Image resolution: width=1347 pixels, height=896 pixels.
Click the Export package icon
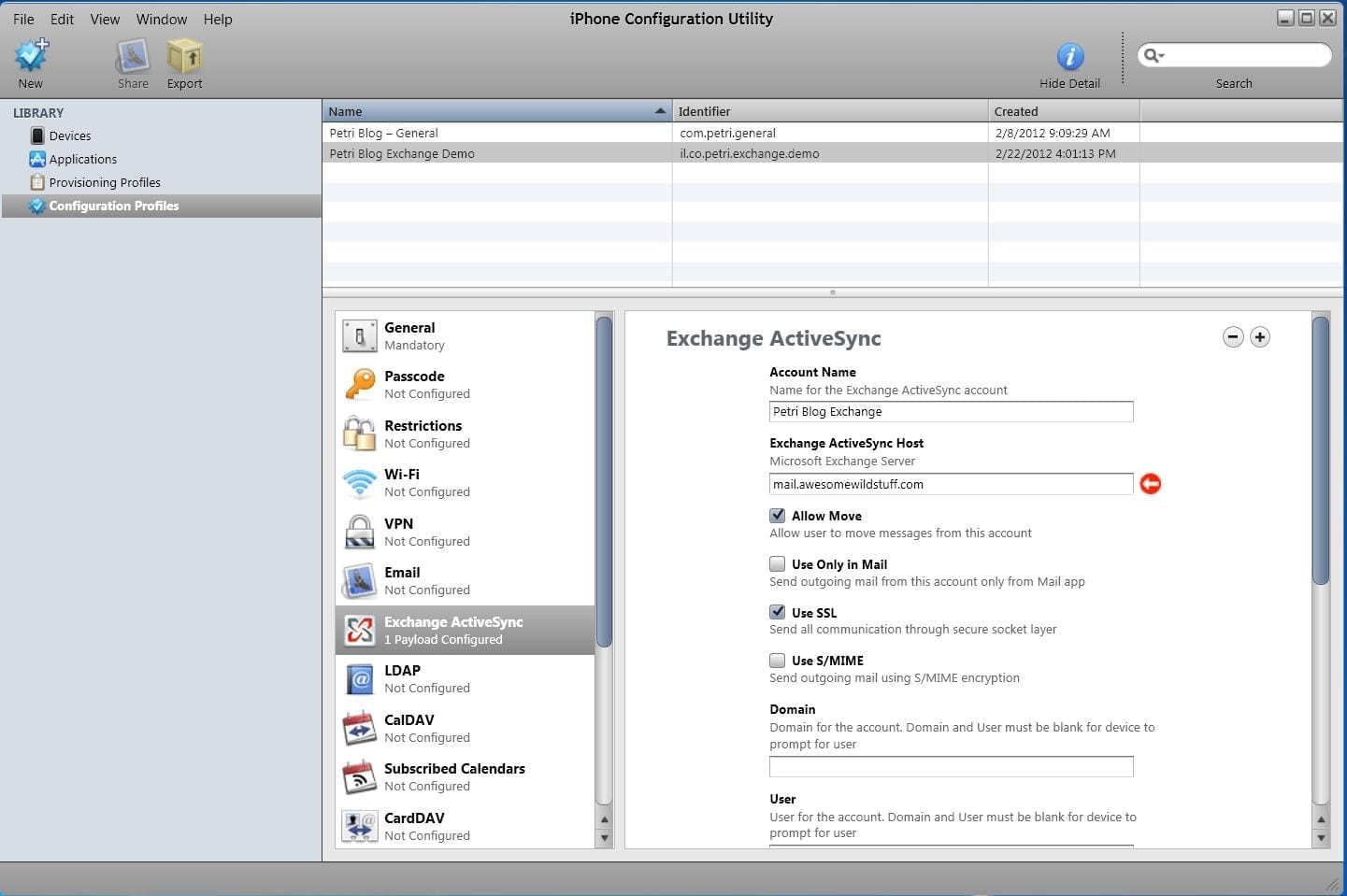coord(184,56)
